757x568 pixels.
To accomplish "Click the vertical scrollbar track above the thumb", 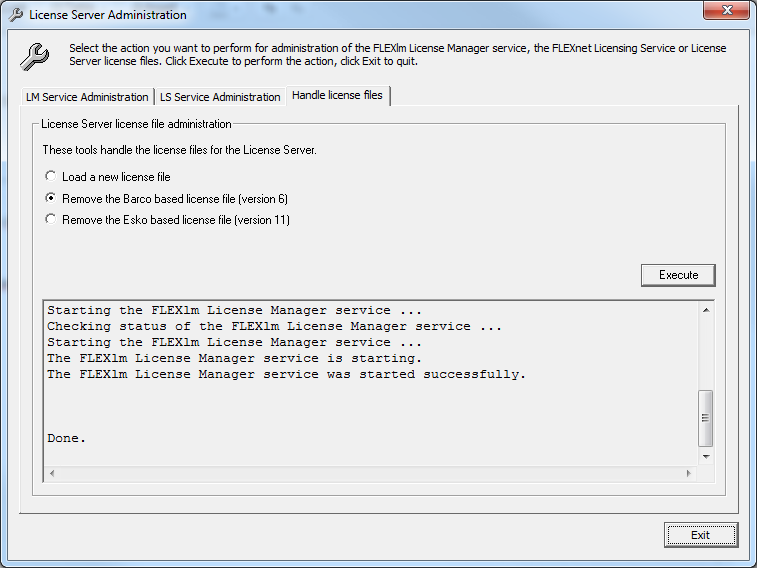I will (x=706, y=350).
